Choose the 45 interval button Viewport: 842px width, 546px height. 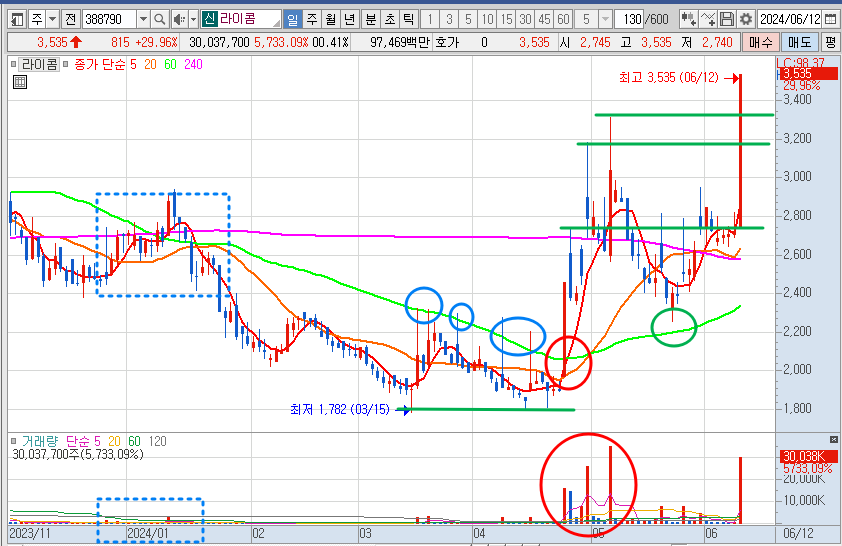click(x=544, y=20)
